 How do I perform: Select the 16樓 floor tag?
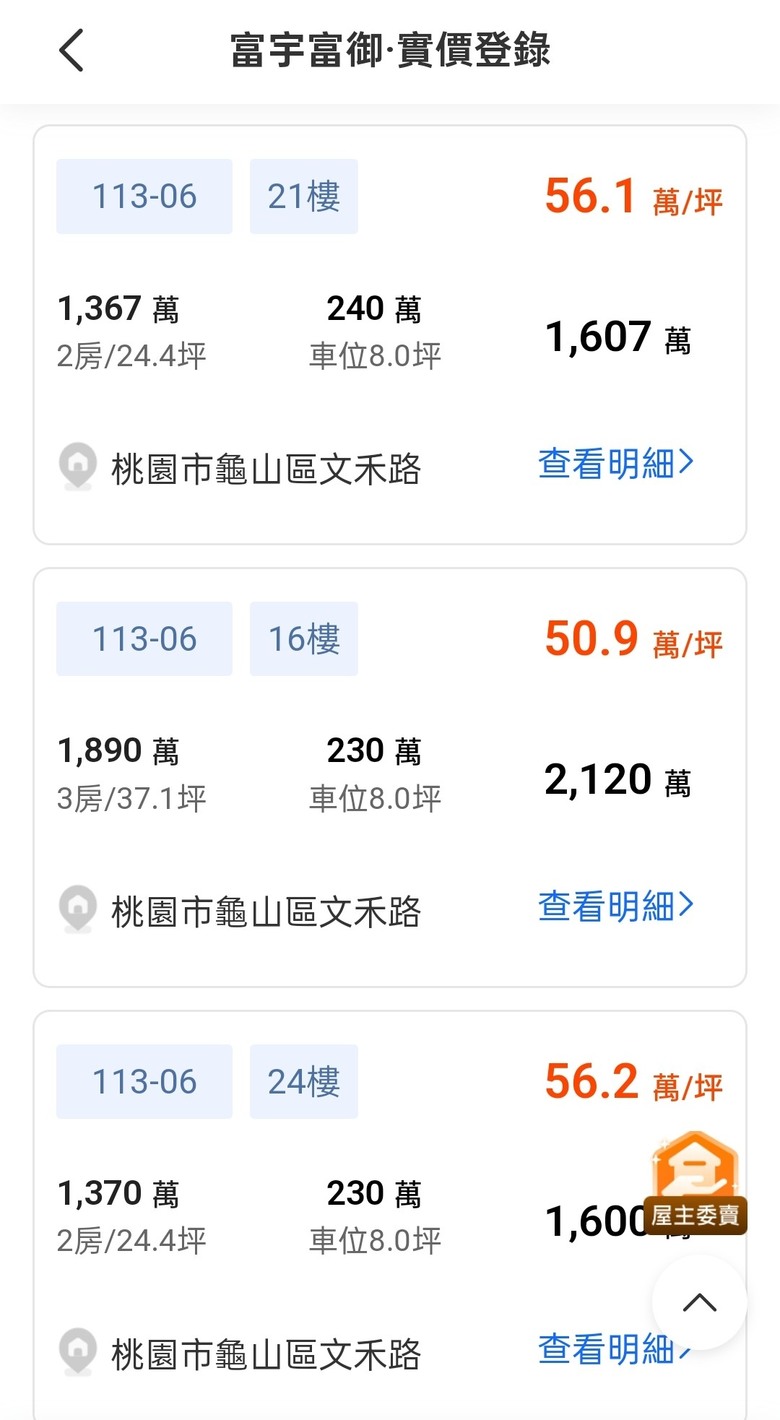tap(304, 639)
